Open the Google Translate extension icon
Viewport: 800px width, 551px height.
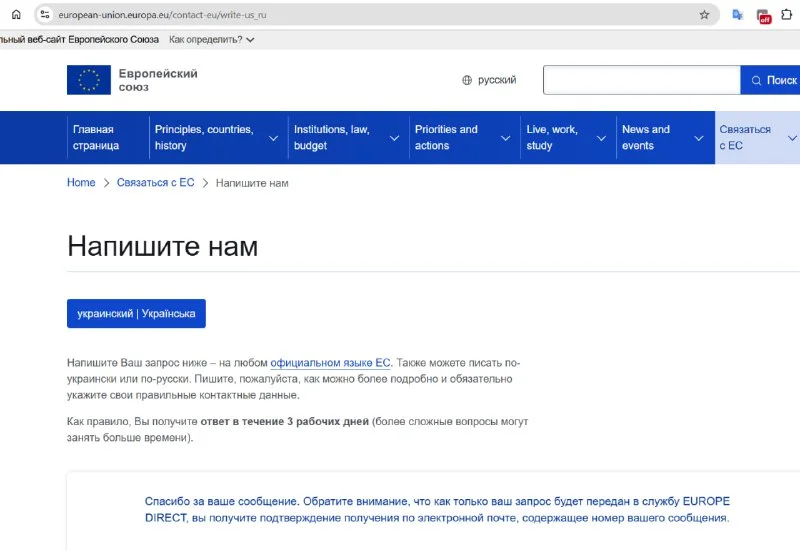point(738,15)
